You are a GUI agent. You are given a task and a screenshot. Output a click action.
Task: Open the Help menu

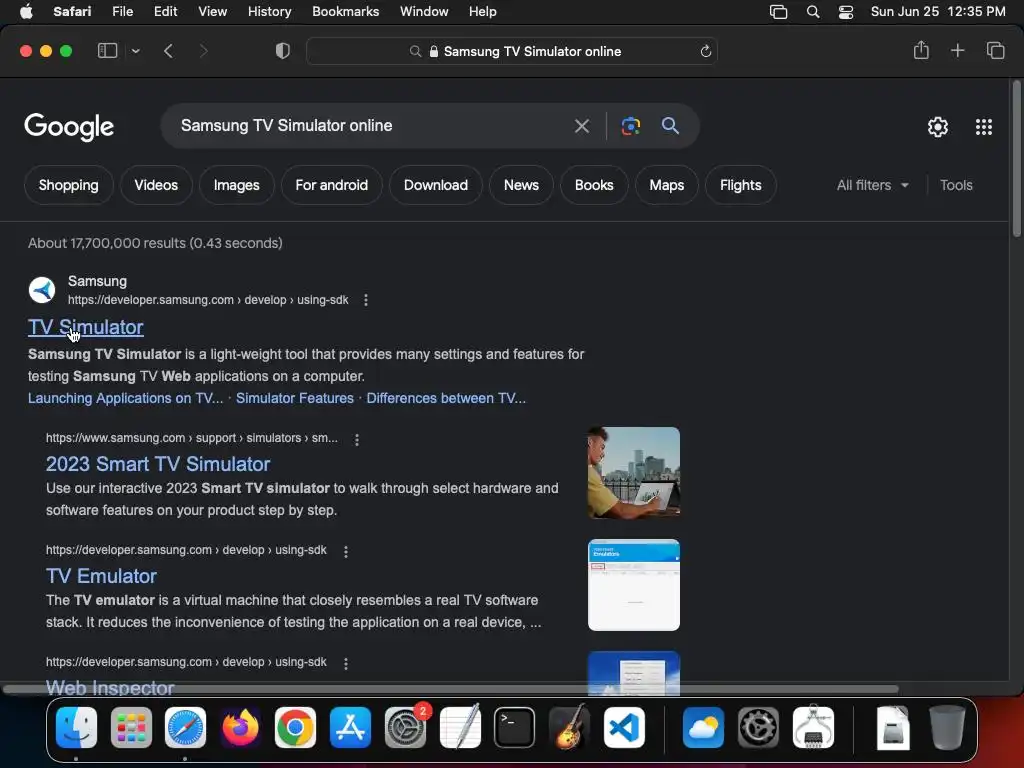(x=483, y=11)
